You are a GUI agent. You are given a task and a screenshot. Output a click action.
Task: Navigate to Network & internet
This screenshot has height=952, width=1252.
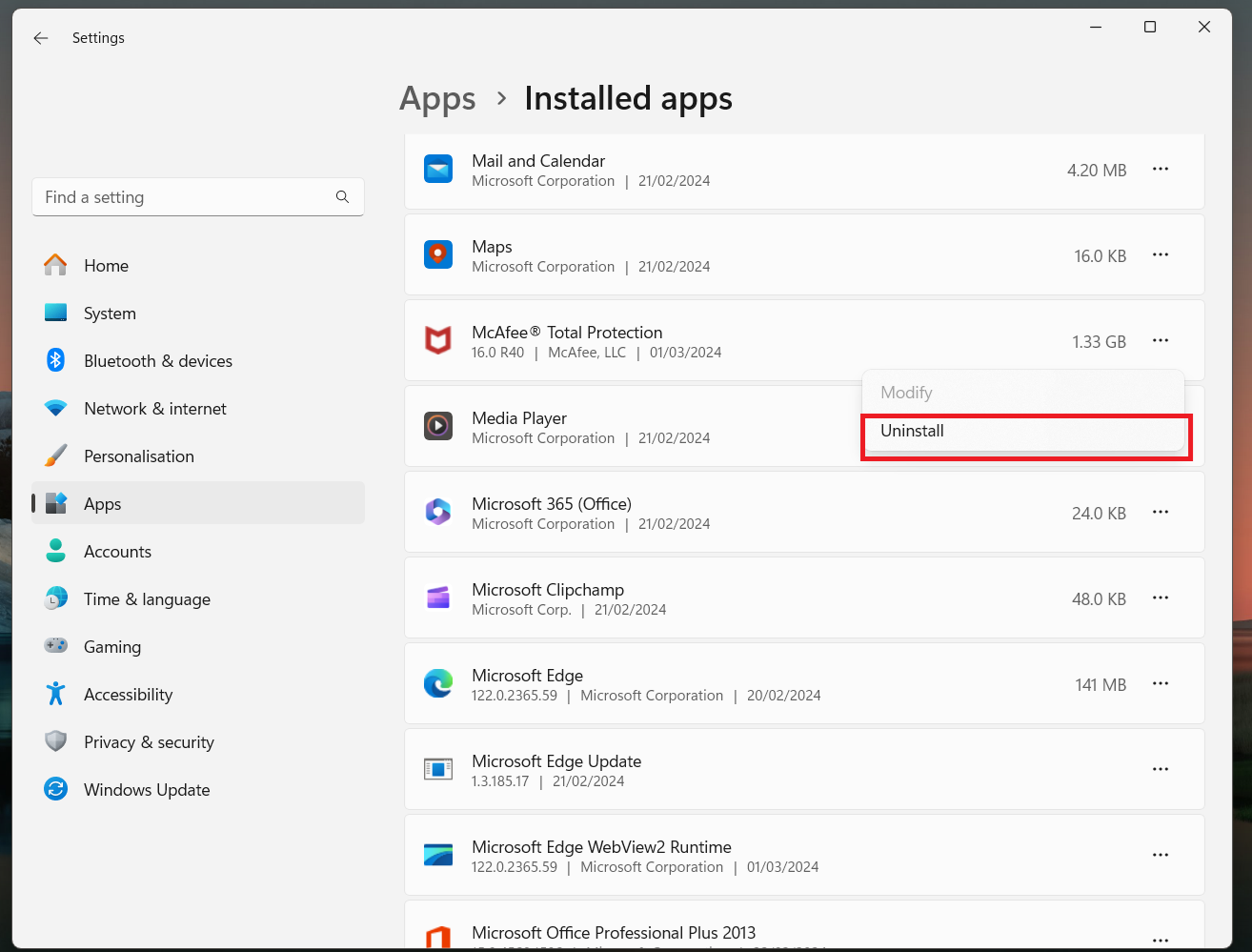154,409
